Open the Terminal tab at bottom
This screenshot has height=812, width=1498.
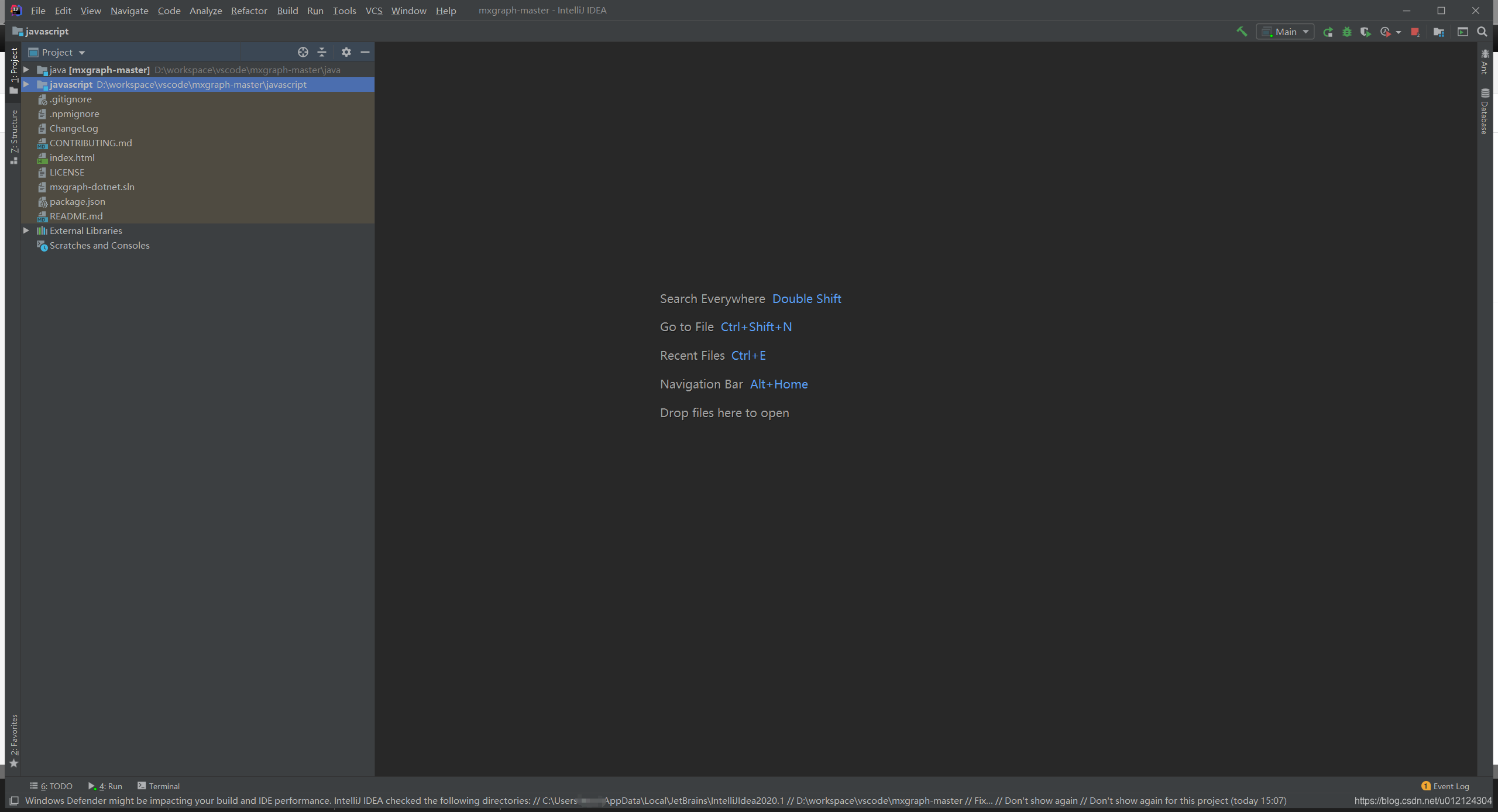[x=159, y=786]
